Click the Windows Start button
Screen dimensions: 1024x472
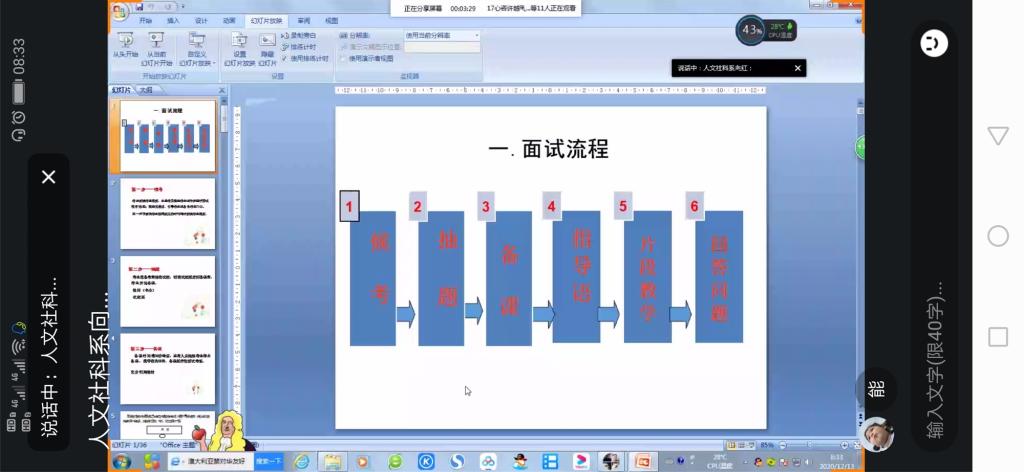[x=122, y=461]
